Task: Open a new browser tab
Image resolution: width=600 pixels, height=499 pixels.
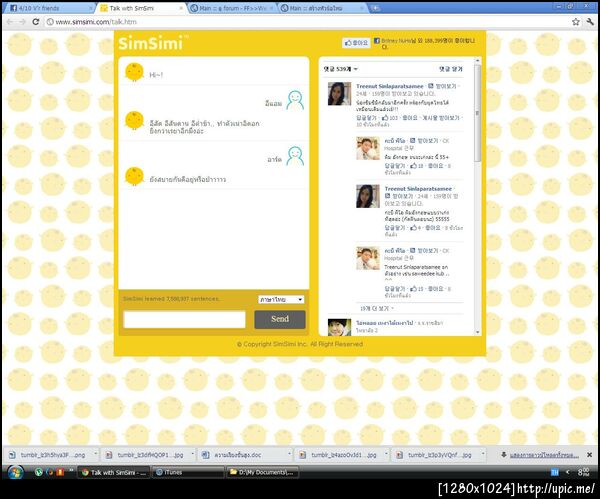Action: [x=375, y=8]
